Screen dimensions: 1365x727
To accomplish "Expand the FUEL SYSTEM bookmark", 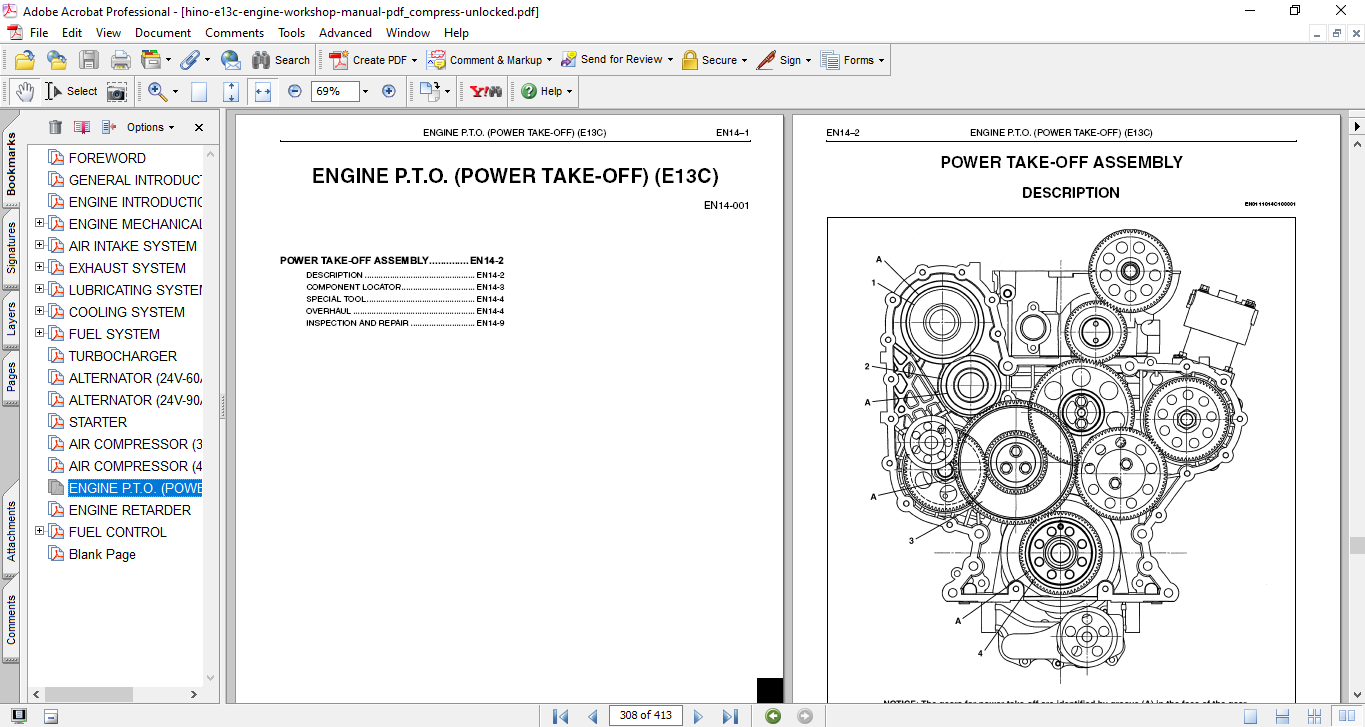I will [x=39, y=334].
